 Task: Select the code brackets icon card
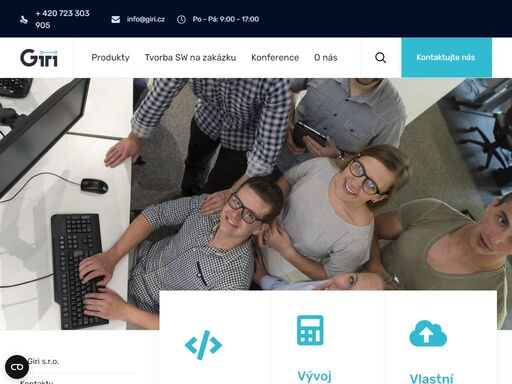(203, 345)
